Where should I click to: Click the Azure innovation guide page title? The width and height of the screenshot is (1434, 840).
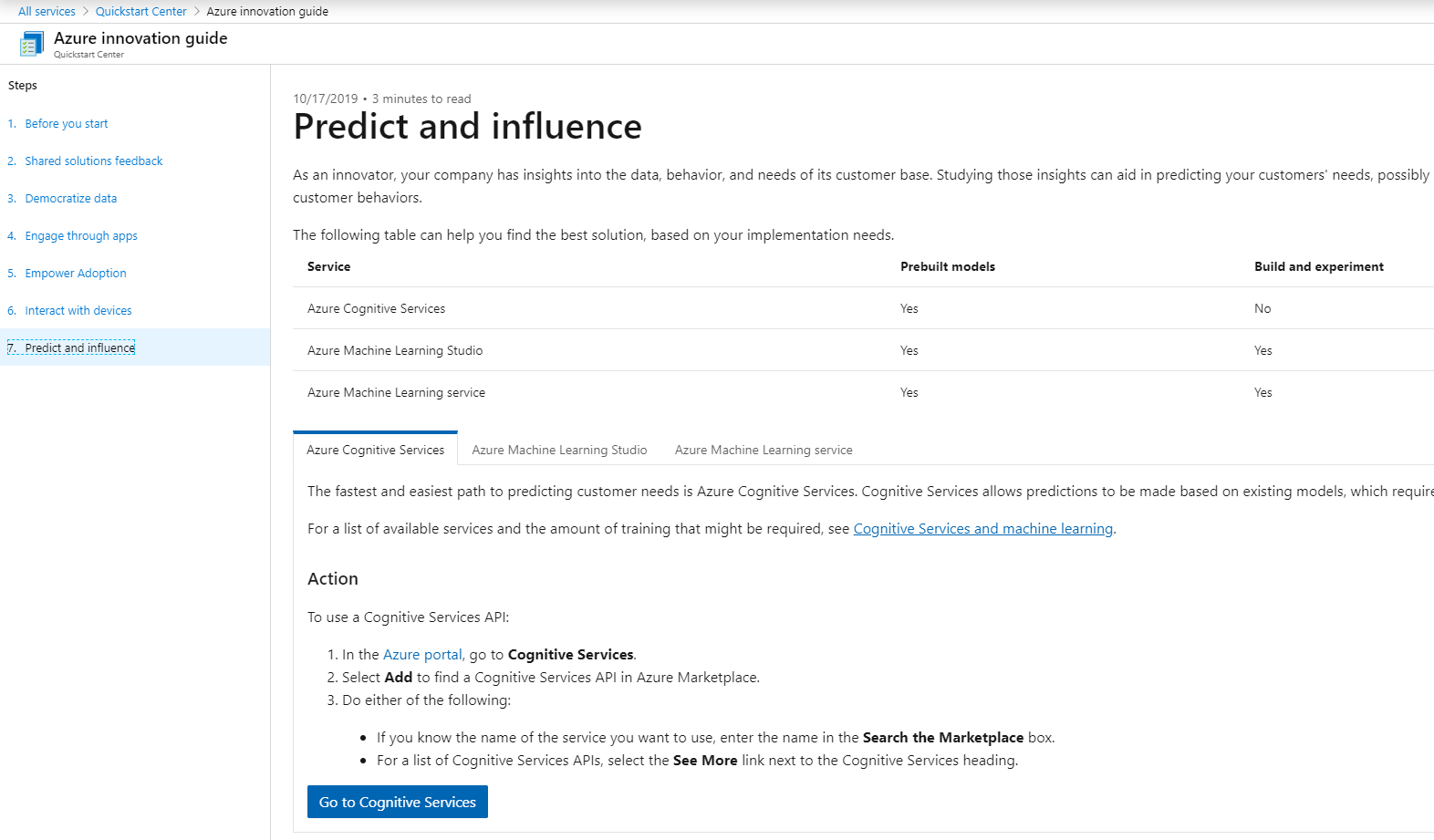140,38
